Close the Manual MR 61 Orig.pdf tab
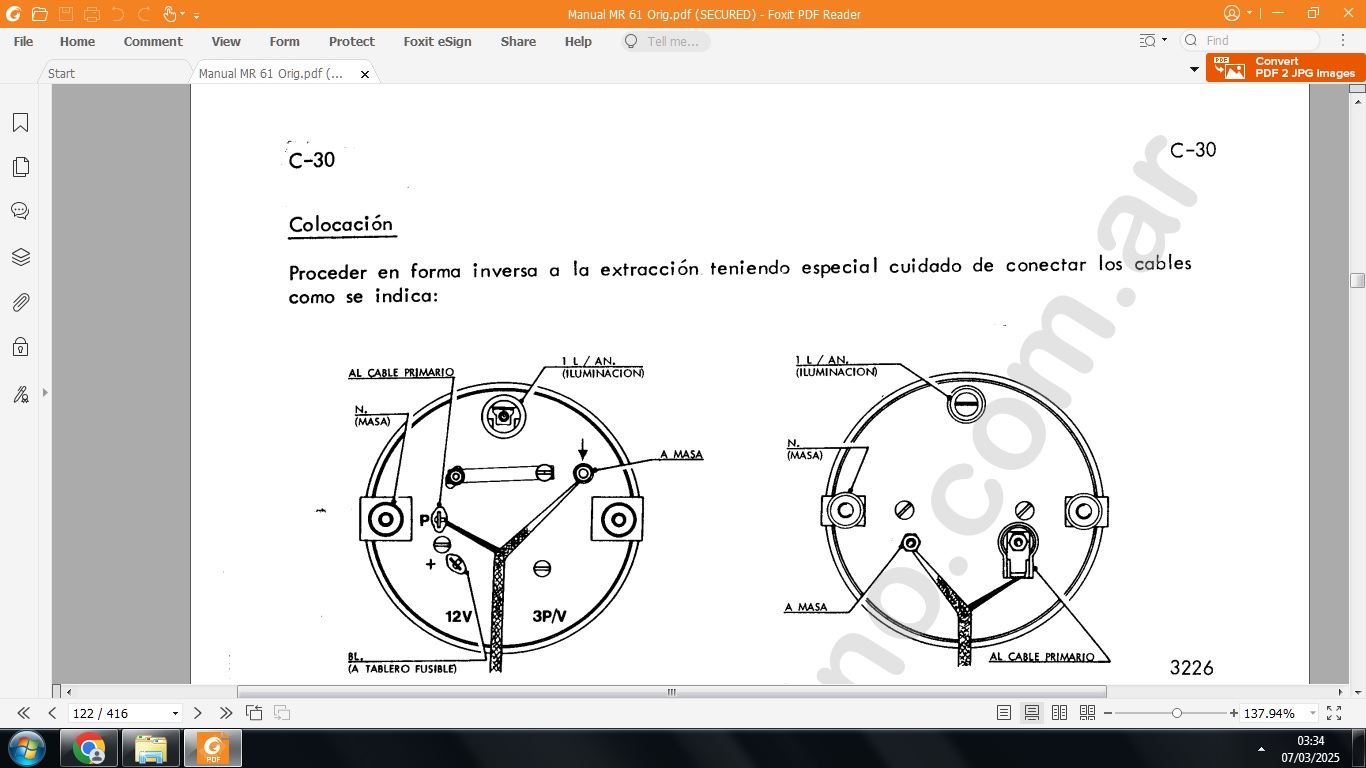This screenshot has width=1366, height=768. (365, 74)
